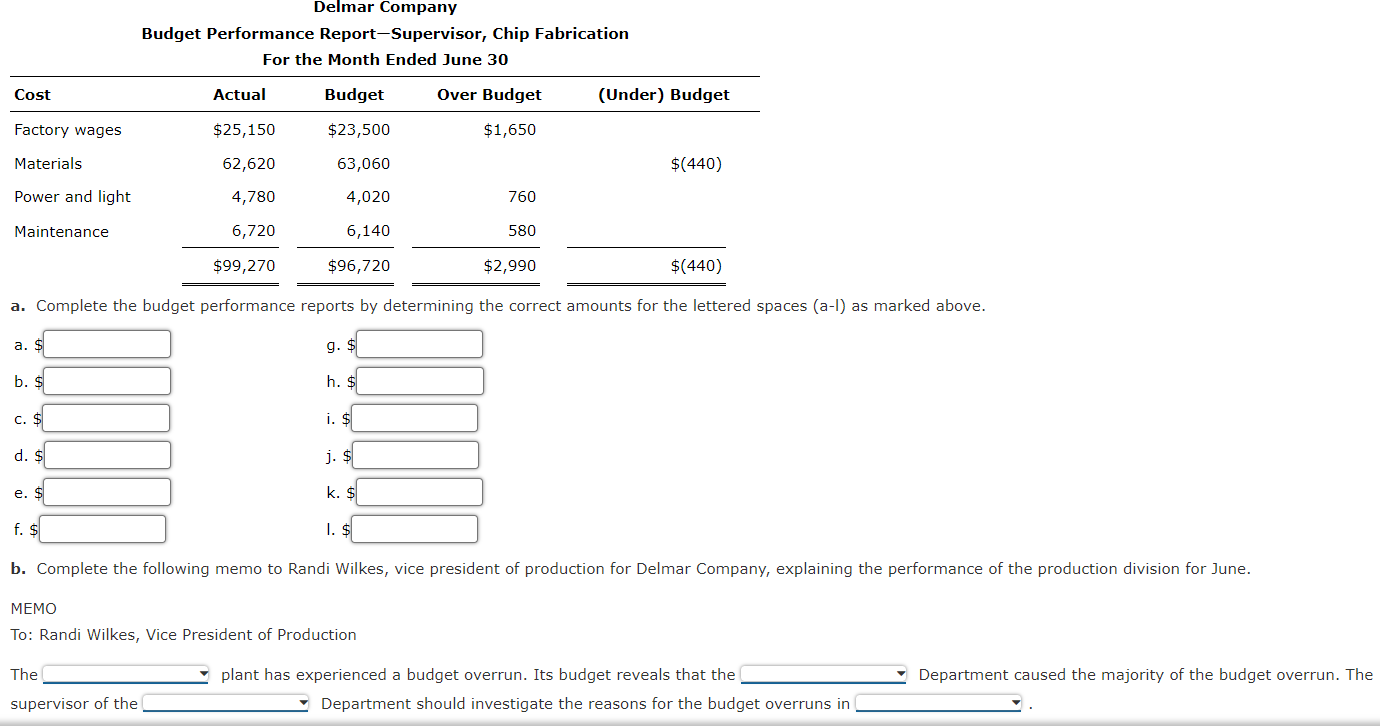Click the 'To: Randi Wilkes' memo line

pos(183,635)
